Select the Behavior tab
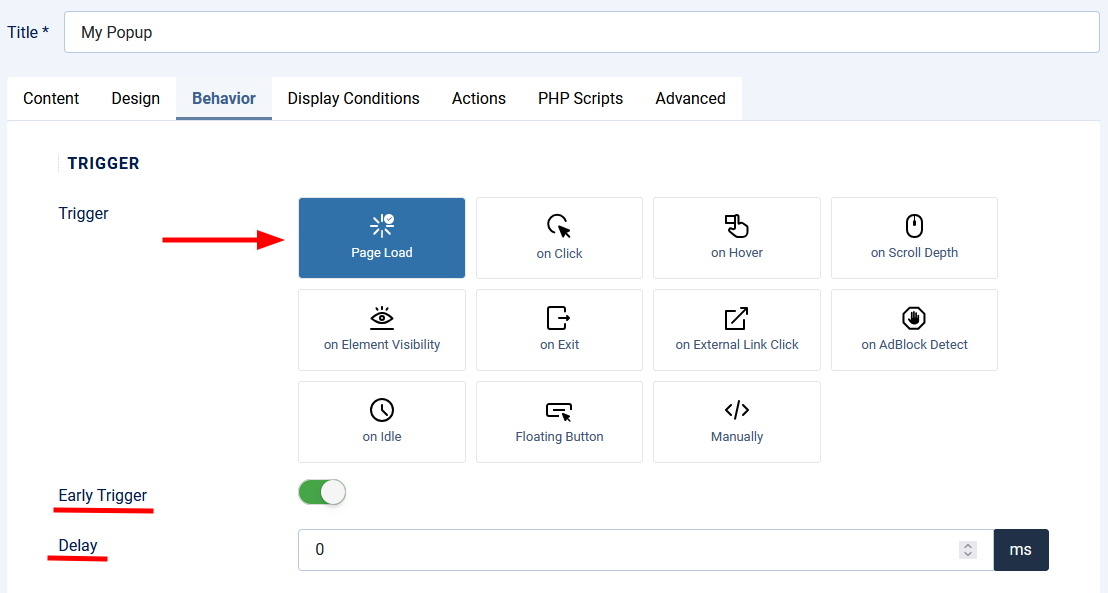This screenshot has width=1108, height=593. [x=224, y=98]
